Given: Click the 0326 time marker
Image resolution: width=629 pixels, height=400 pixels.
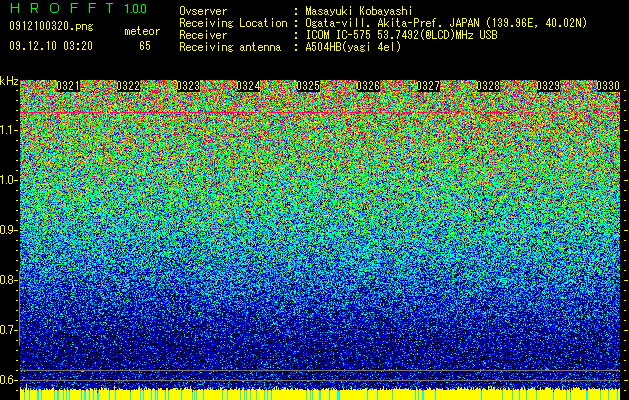Looking at the screenshot, I should click(368, 86).
